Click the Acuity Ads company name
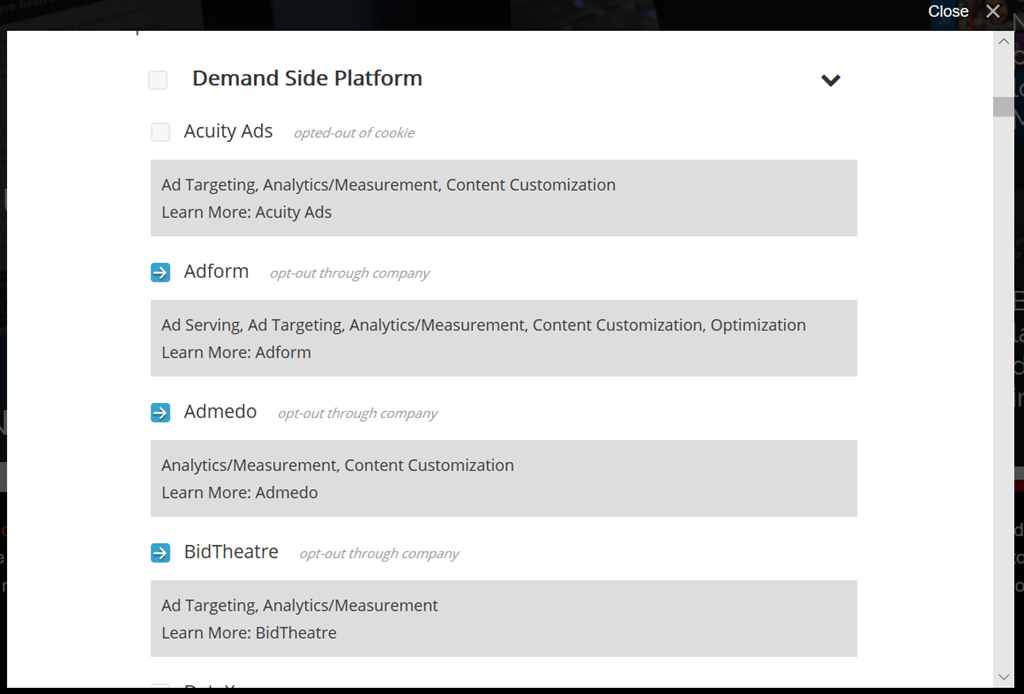This screenshot has height=694, width=1024. pos(228,131)
